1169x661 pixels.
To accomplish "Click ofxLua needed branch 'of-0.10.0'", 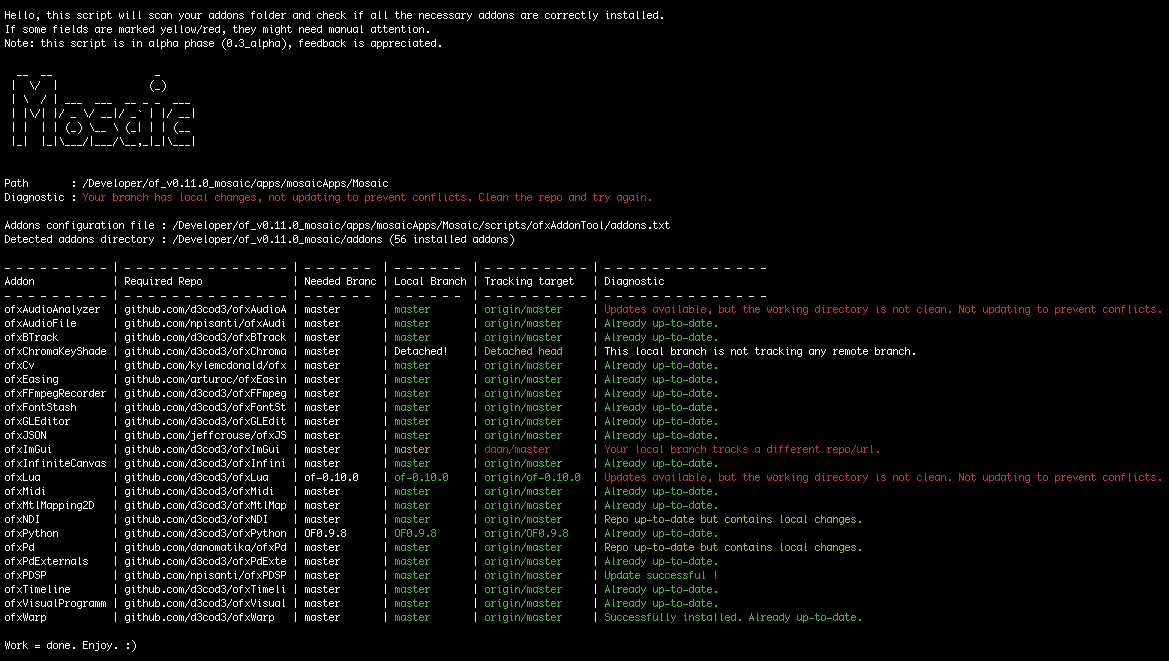I will click(331, 478).
